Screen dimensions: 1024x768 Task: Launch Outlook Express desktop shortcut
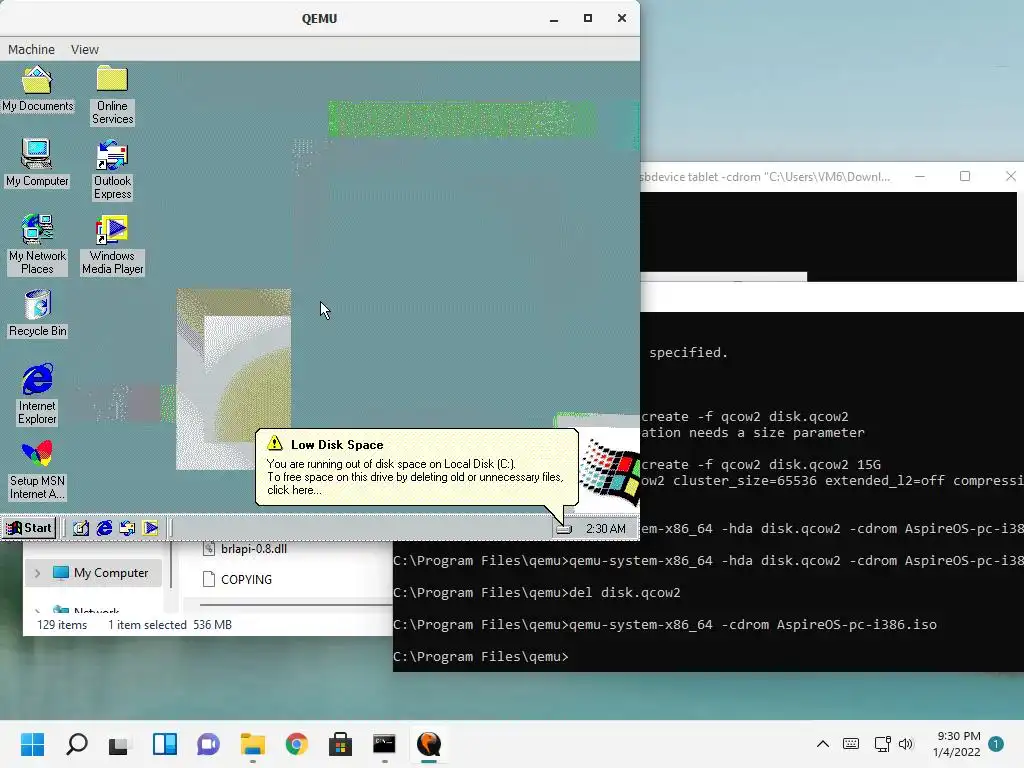[112, 170]
